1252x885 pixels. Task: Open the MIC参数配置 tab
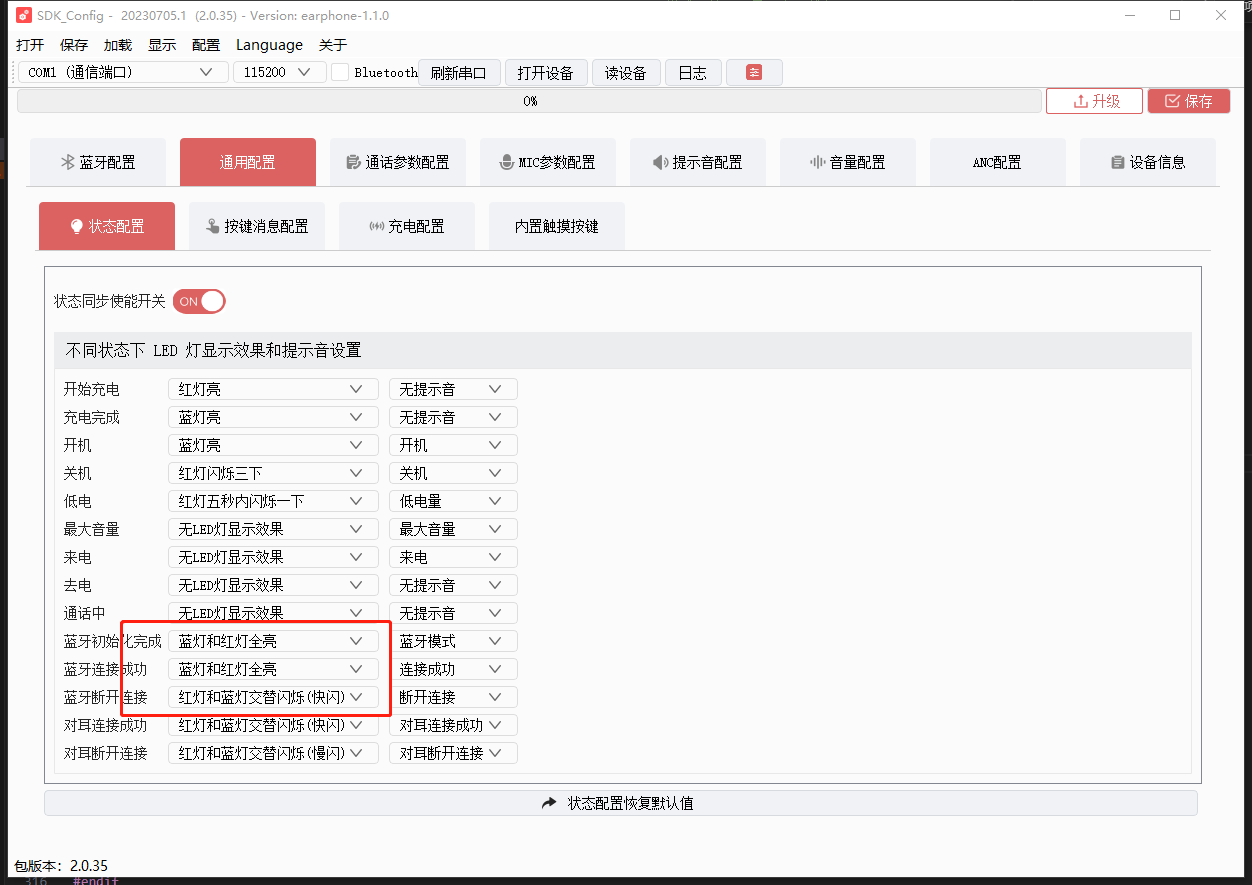(x=548, y=162)
